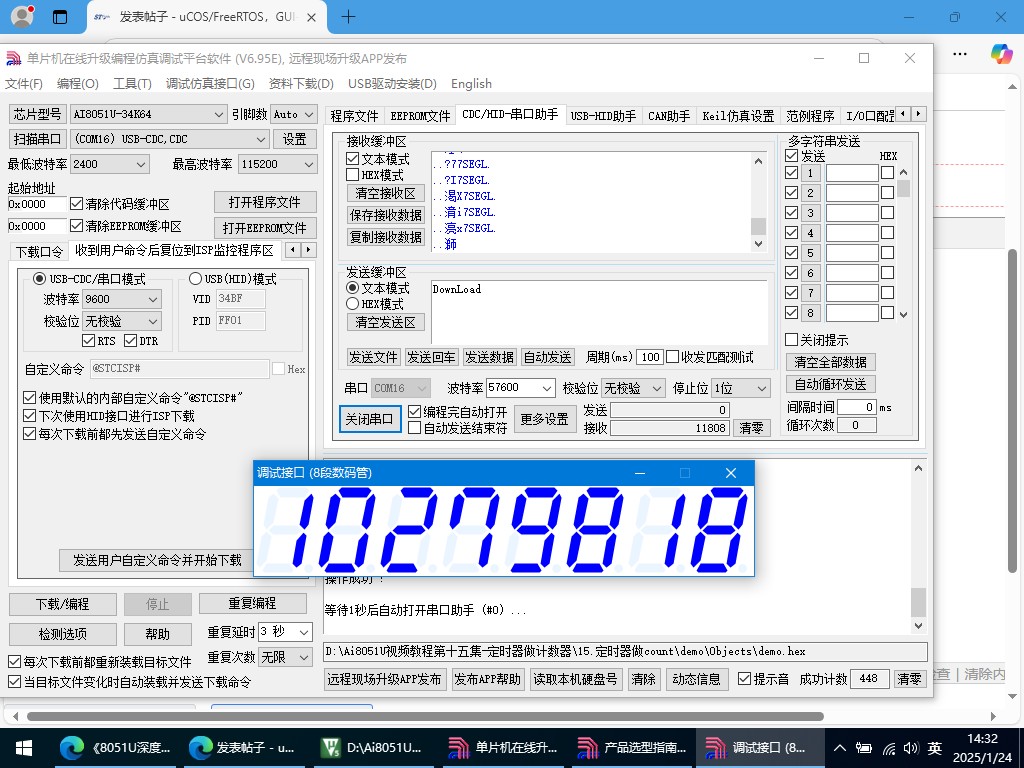Open 最高波特率 115200 dropdown

click(x=278, y=165)
